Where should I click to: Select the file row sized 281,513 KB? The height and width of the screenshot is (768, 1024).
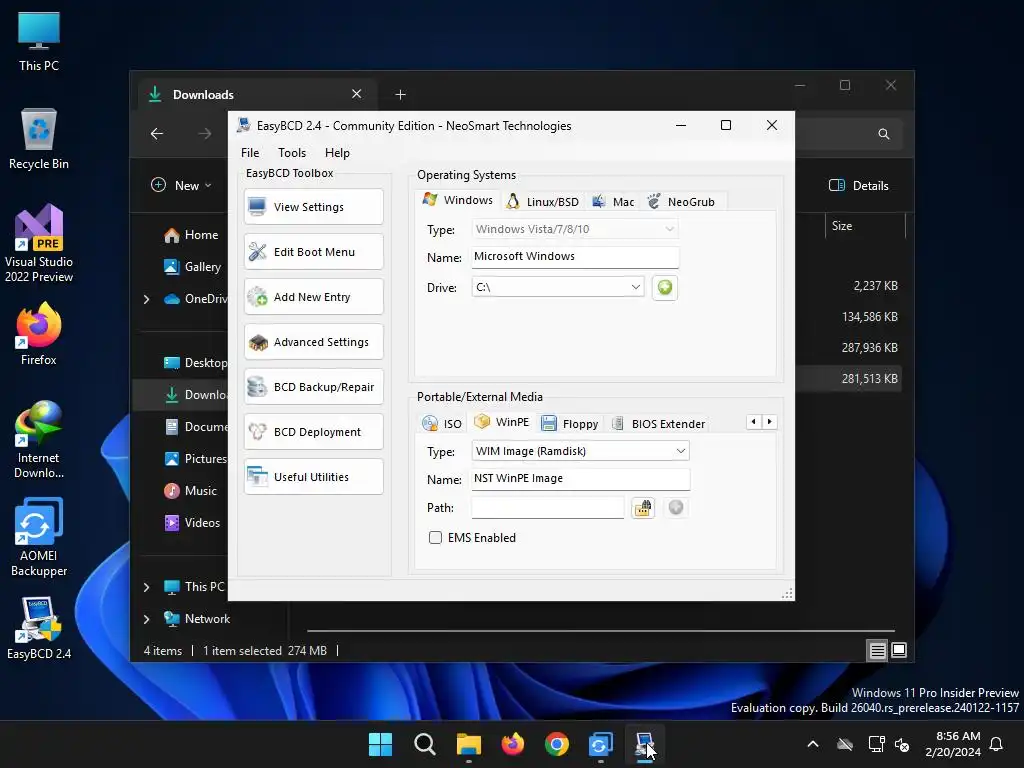coord(849,379)
